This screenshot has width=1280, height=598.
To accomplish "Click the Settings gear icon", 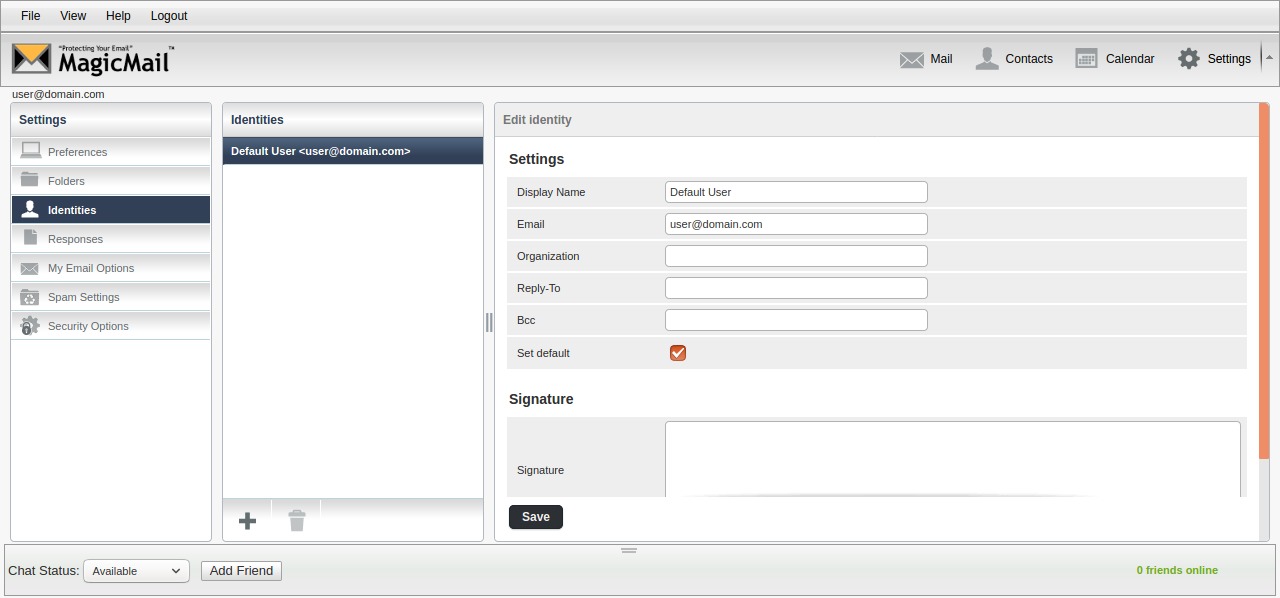I will pos(1188,59).
